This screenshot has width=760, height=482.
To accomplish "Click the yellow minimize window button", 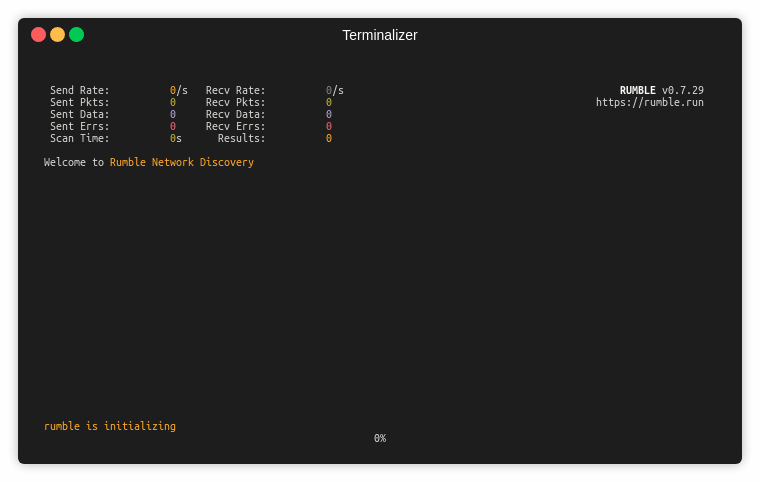I will click(x=57, y=35).
